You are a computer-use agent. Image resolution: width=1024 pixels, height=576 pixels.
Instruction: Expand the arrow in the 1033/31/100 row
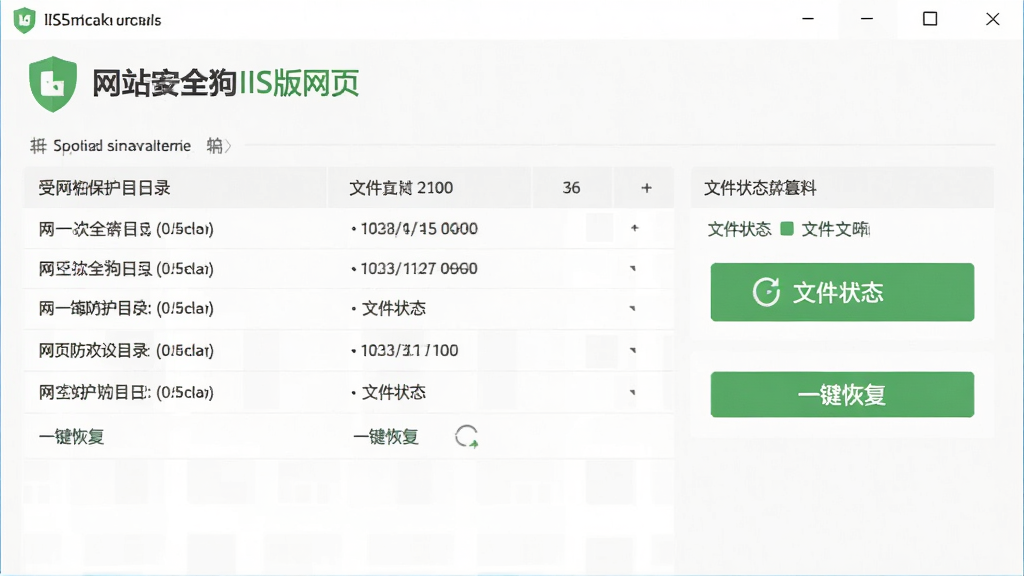click(632, 350)
